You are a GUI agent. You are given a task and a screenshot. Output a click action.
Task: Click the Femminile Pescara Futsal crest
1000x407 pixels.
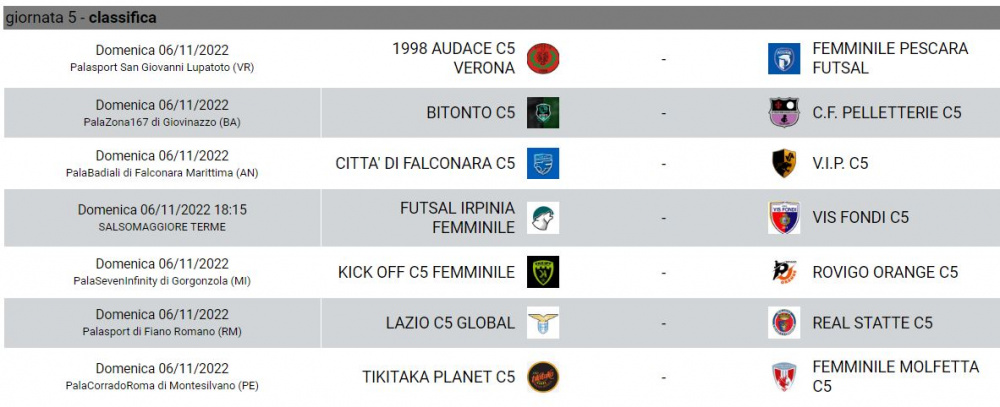pos(784,59)
